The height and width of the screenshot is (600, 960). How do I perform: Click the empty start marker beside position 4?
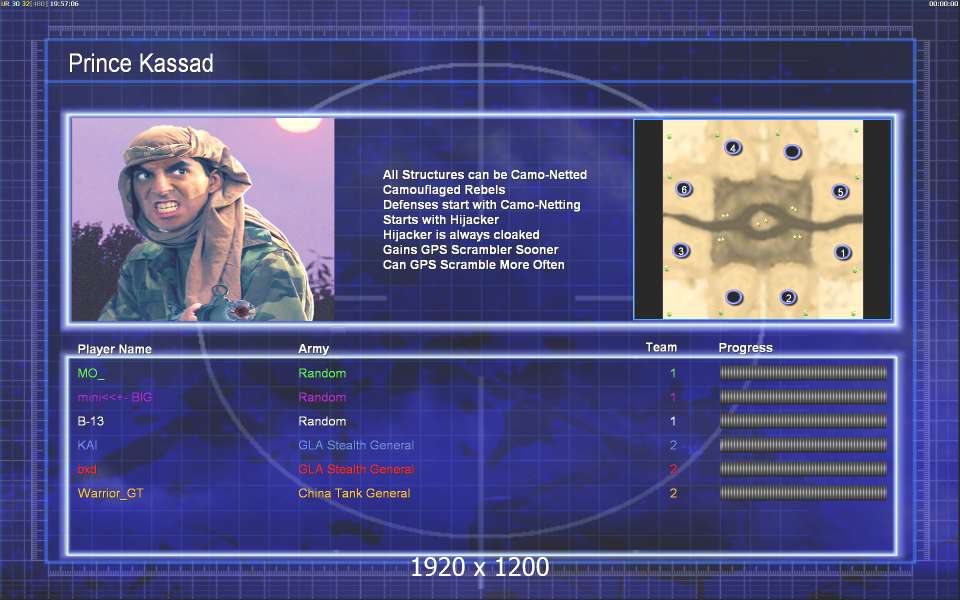pyautogui.click(x=792, y=151)
